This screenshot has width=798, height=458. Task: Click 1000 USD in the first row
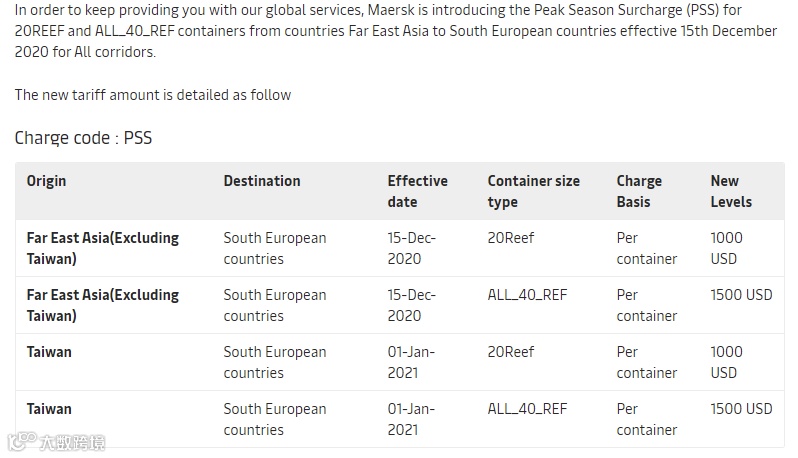click(x=726, y=248)
